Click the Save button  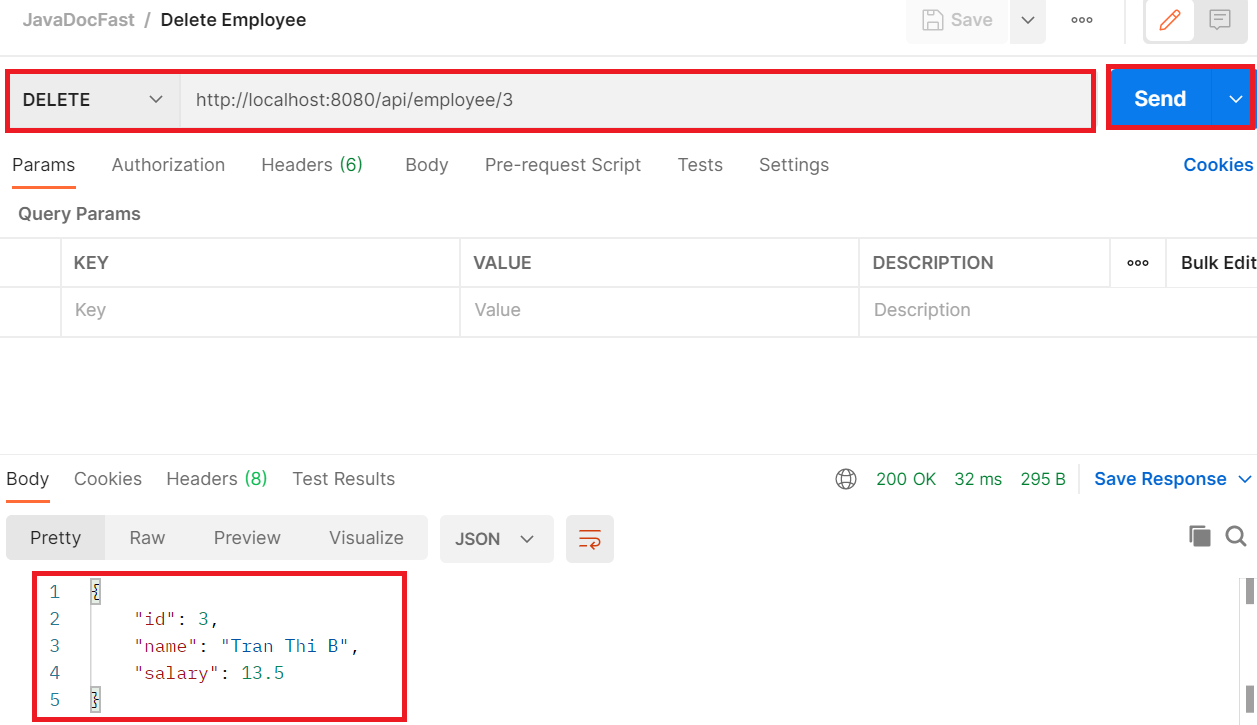tap(958, 20)
